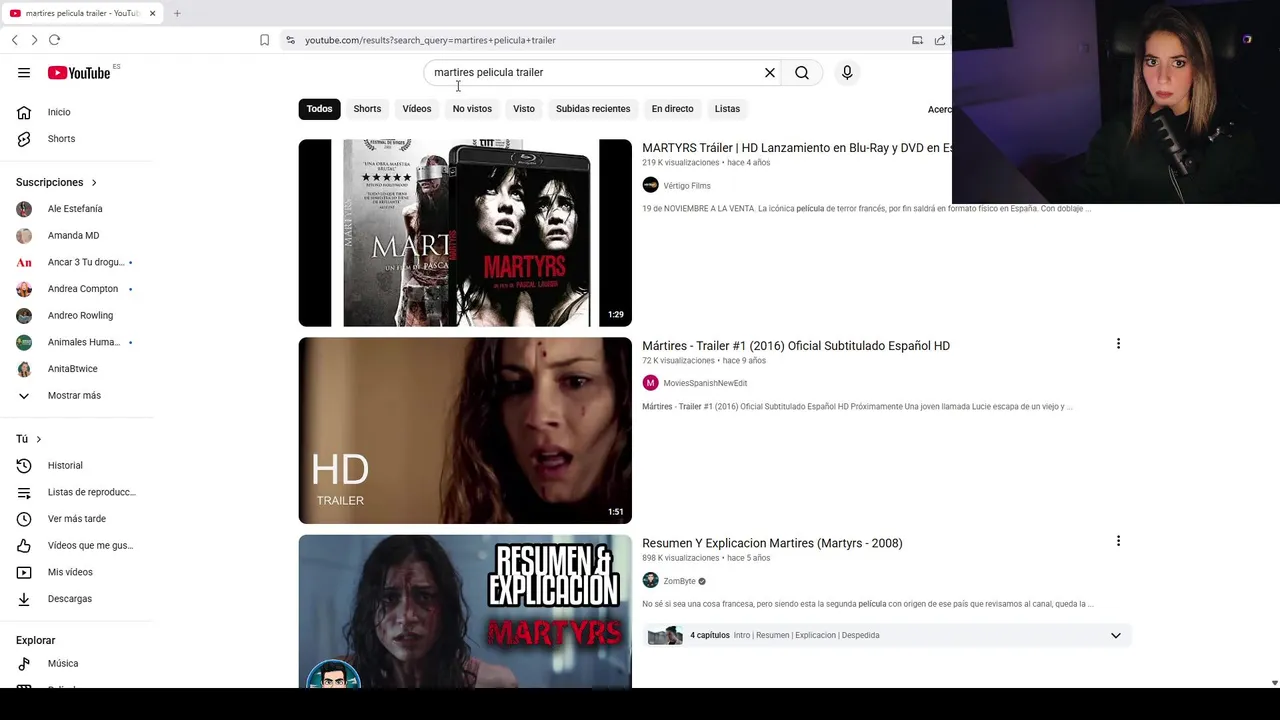
Task: Open the YouTube hamburger guide menu
Action: [24, 72]
